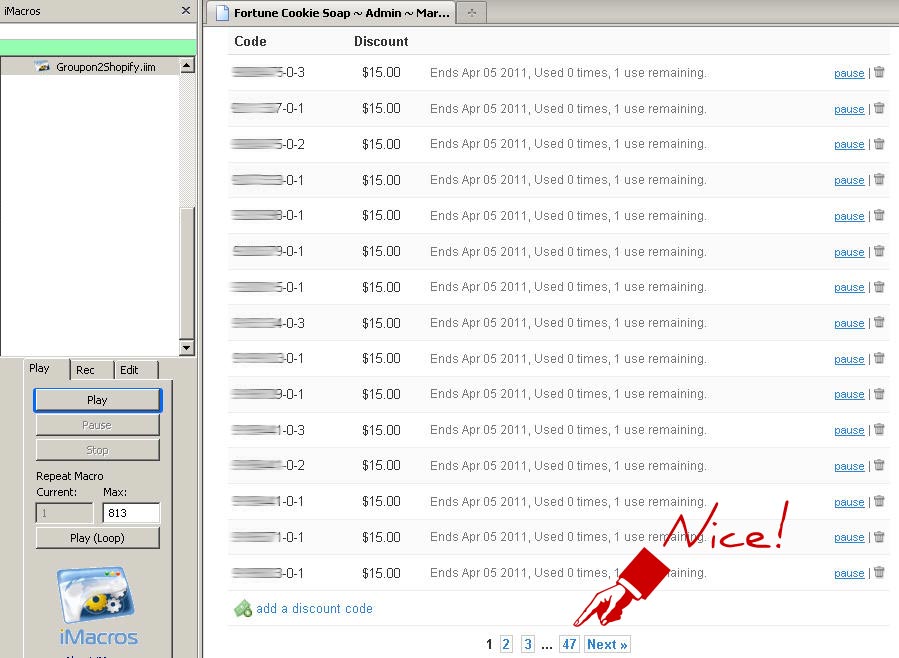Screen dimensions: 899x658
Task: Click the iMacros logo image
Action: (97, 604)
